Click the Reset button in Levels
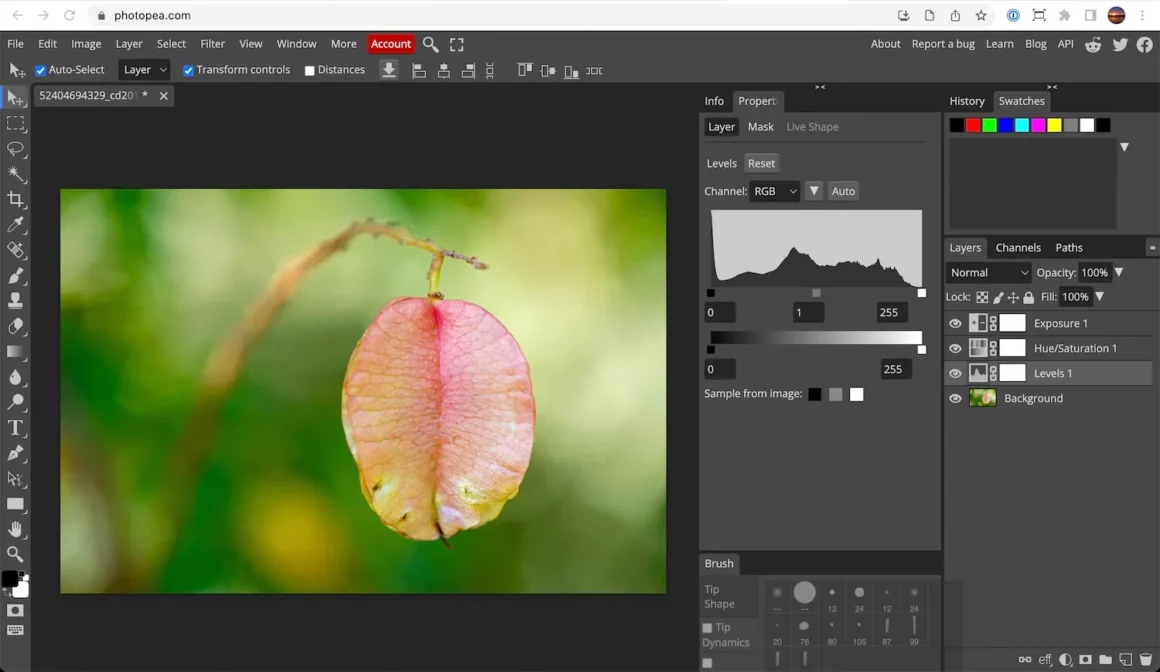Image resolution: width=1160 pixels, height=672 pixels. tap(761, 164)
